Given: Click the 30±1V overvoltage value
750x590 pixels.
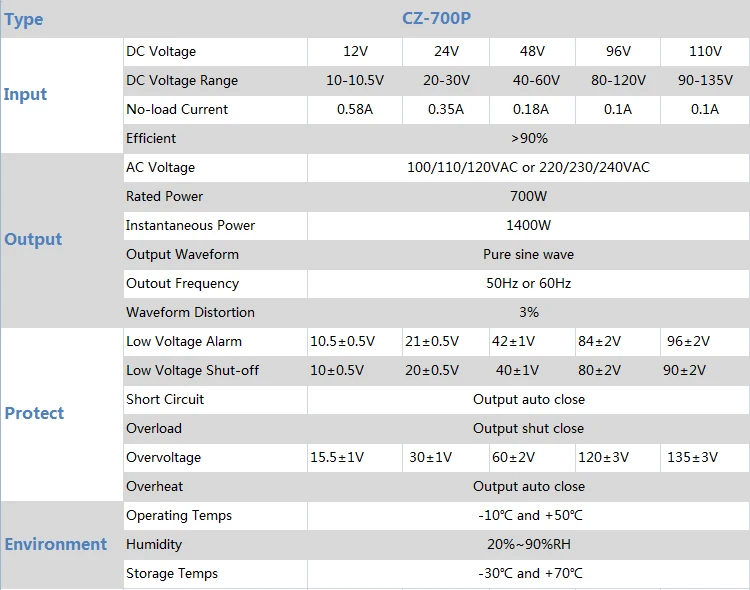Looking at the screenshot, I should tap(430, 457).
